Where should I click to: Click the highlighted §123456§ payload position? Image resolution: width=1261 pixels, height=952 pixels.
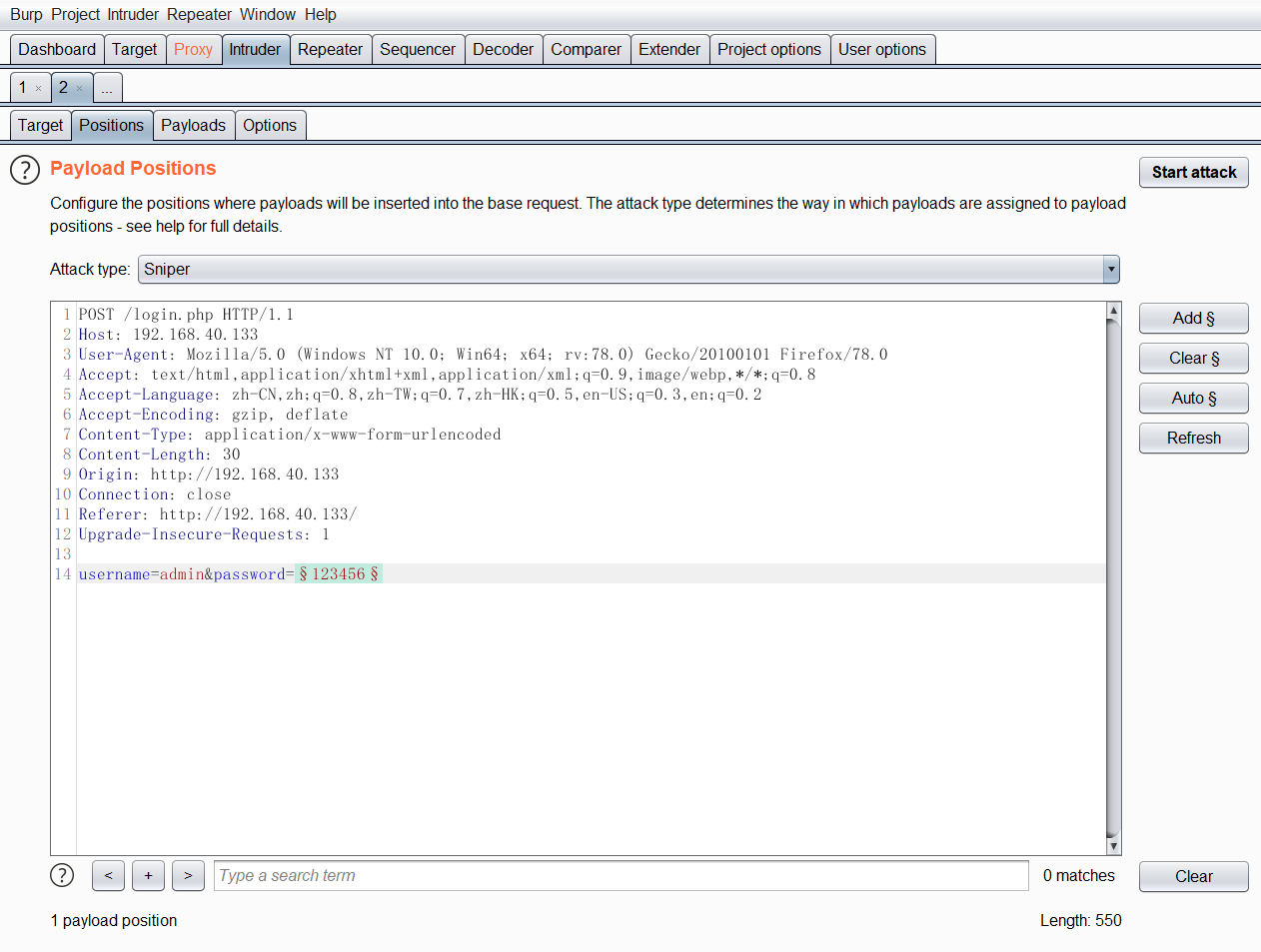point(339,573)
